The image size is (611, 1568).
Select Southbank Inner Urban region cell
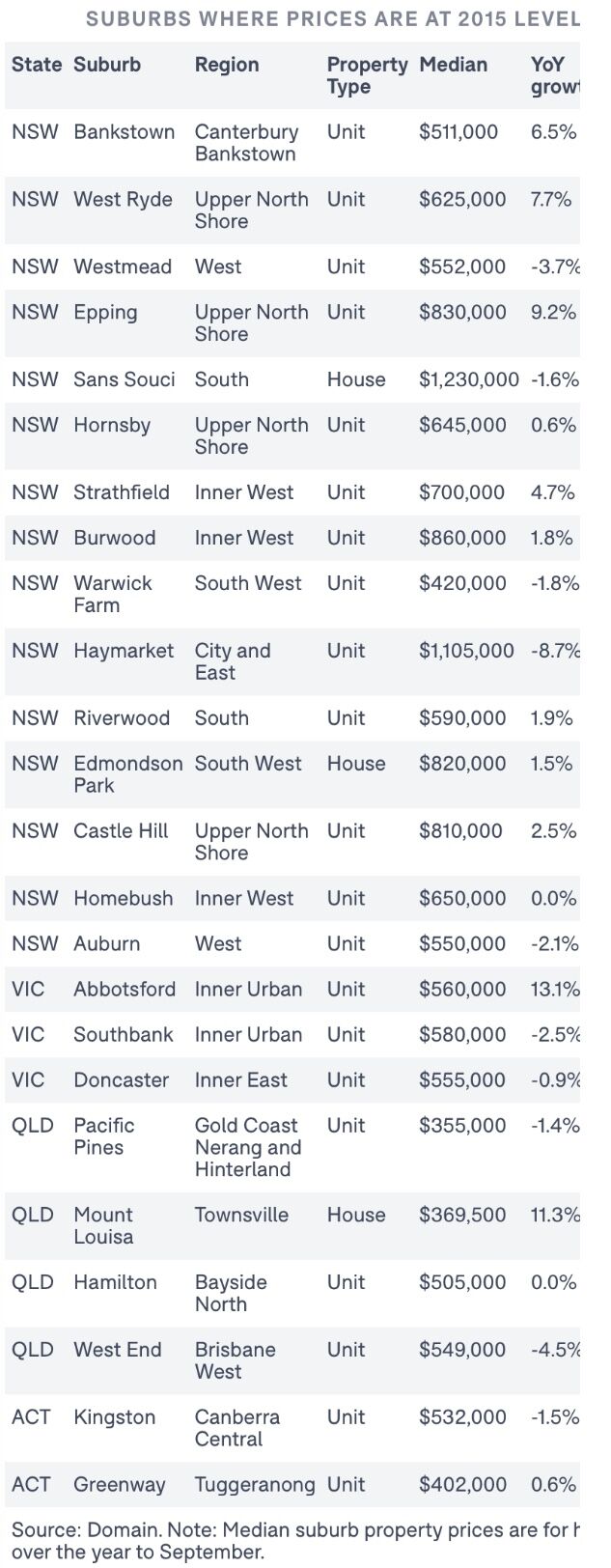tap(248, 1034)
